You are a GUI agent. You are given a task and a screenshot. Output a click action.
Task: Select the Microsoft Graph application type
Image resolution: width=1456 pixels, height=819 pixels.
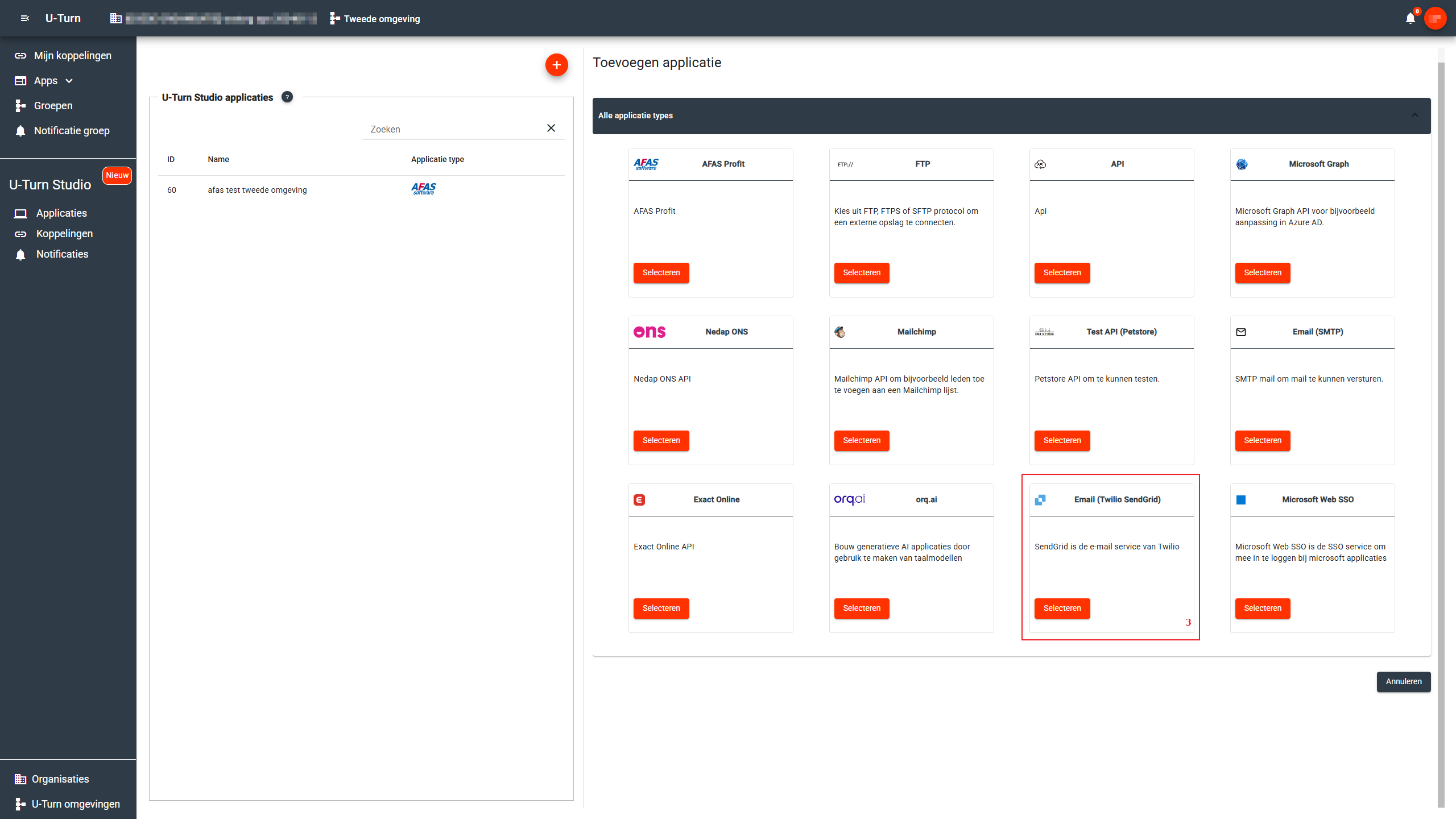pos(1262,272)
